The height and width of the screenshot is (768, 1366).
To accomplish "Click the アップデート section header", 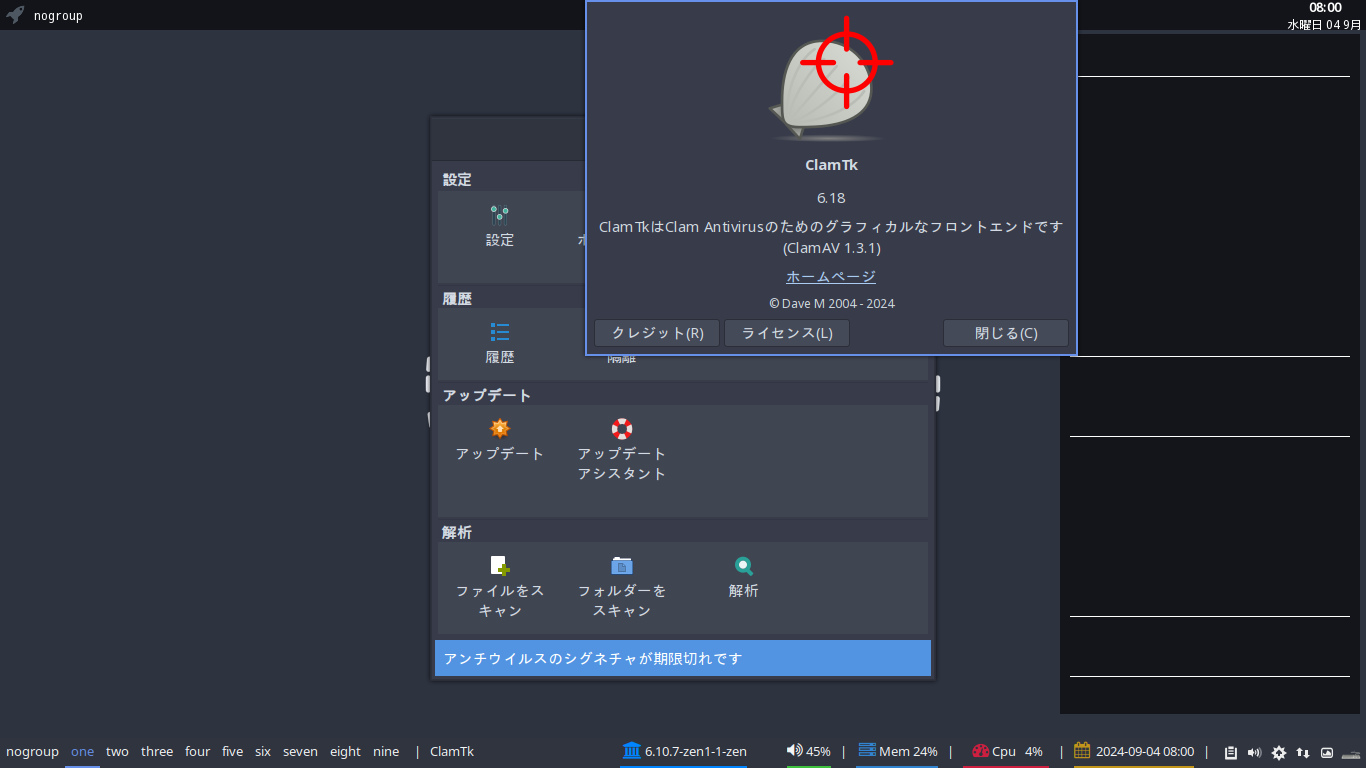I will (487, 395).
